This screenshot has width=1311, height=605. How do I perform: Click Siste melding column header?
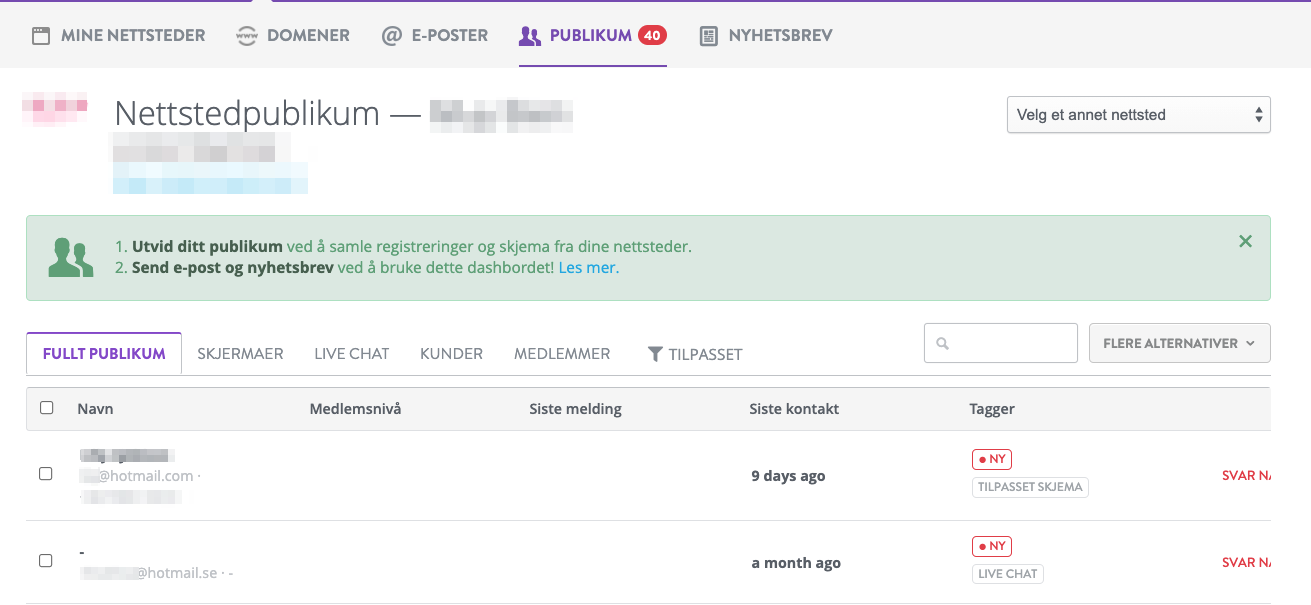click(575, 409)
